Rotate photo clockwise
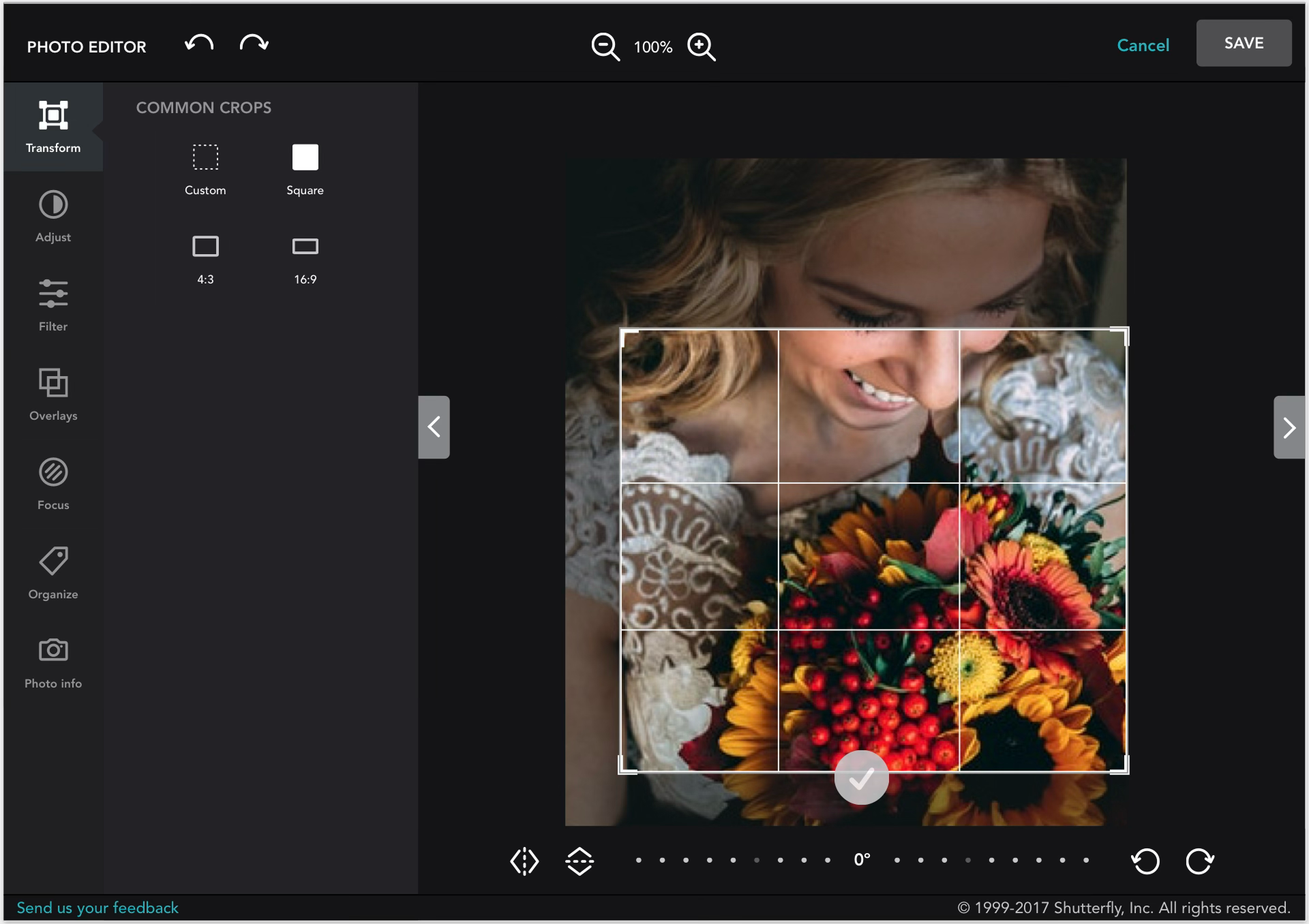Screen dimensions: 1309x924 click(x=1200, y=861)
